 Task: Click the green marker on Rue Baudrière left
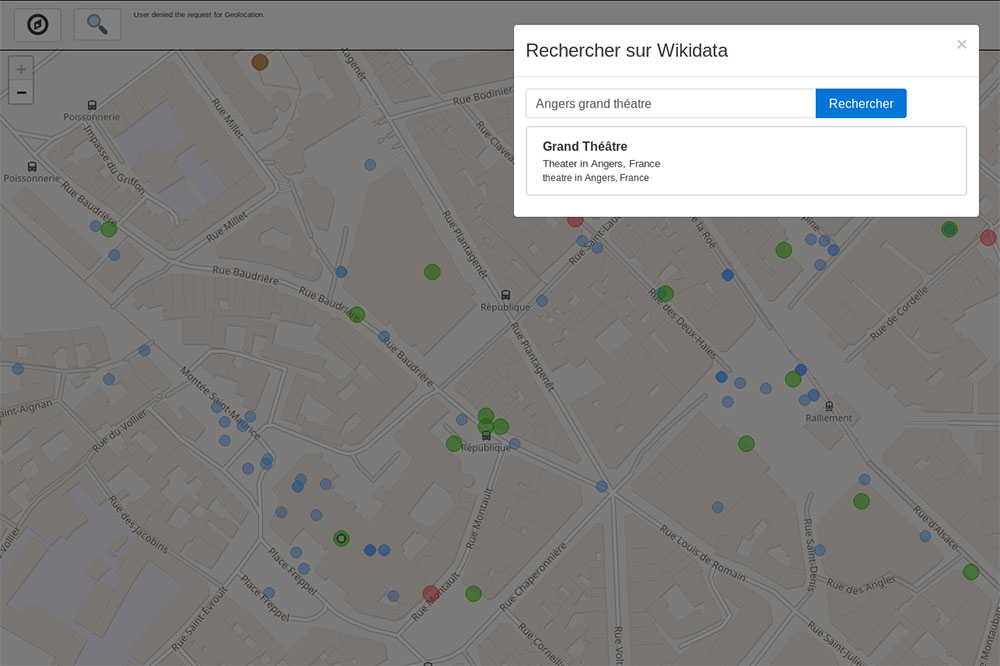[109, 229]
